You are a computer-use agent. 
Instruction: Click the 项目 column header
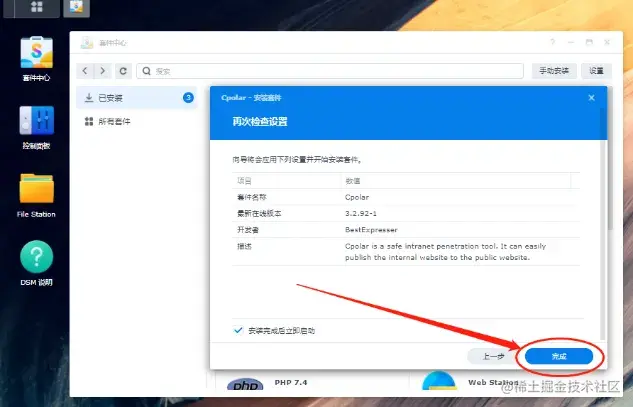click(x=287, y=181)
